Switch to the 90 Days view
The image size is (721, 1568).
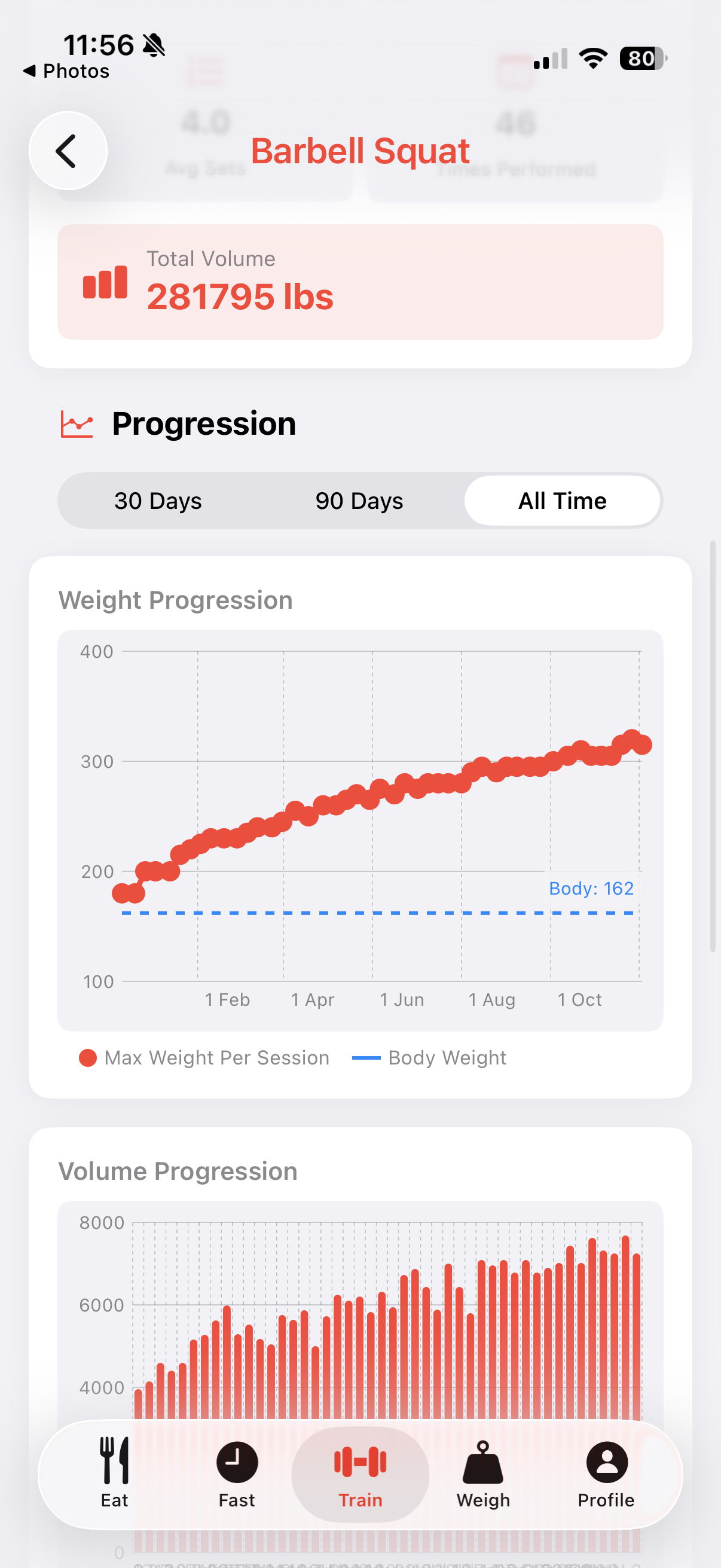point(358,501)
